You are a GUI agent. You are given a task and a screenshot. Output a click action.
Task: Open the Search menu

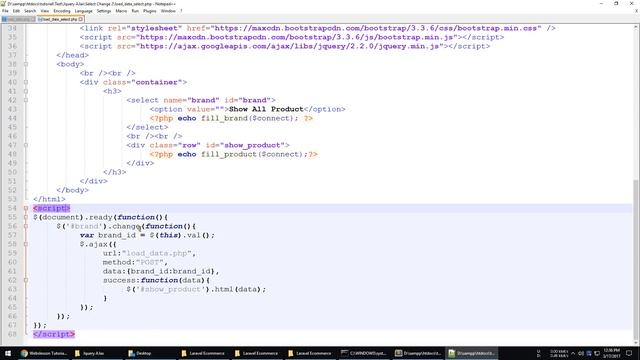pyautogui.click(x=30, y=11)
